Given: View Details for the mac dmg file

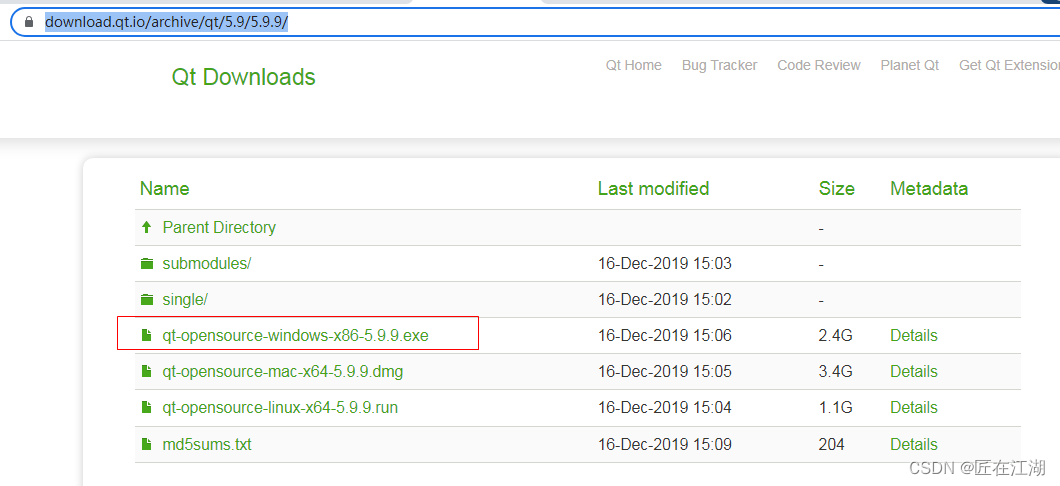Looking at the screenshot, I should point(914,371).
